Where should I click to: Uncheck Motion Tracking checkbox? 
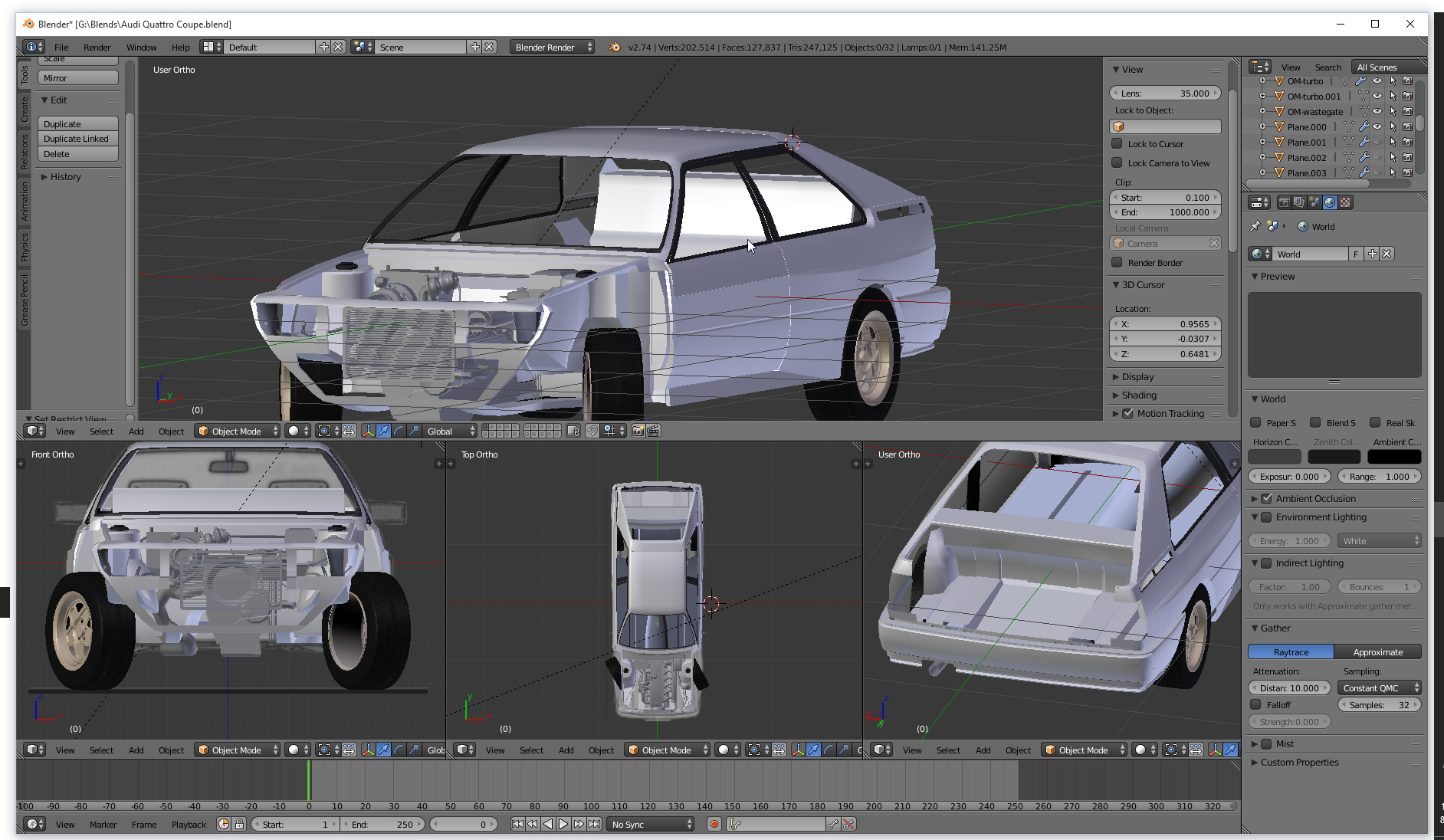tap(1128, 413)
